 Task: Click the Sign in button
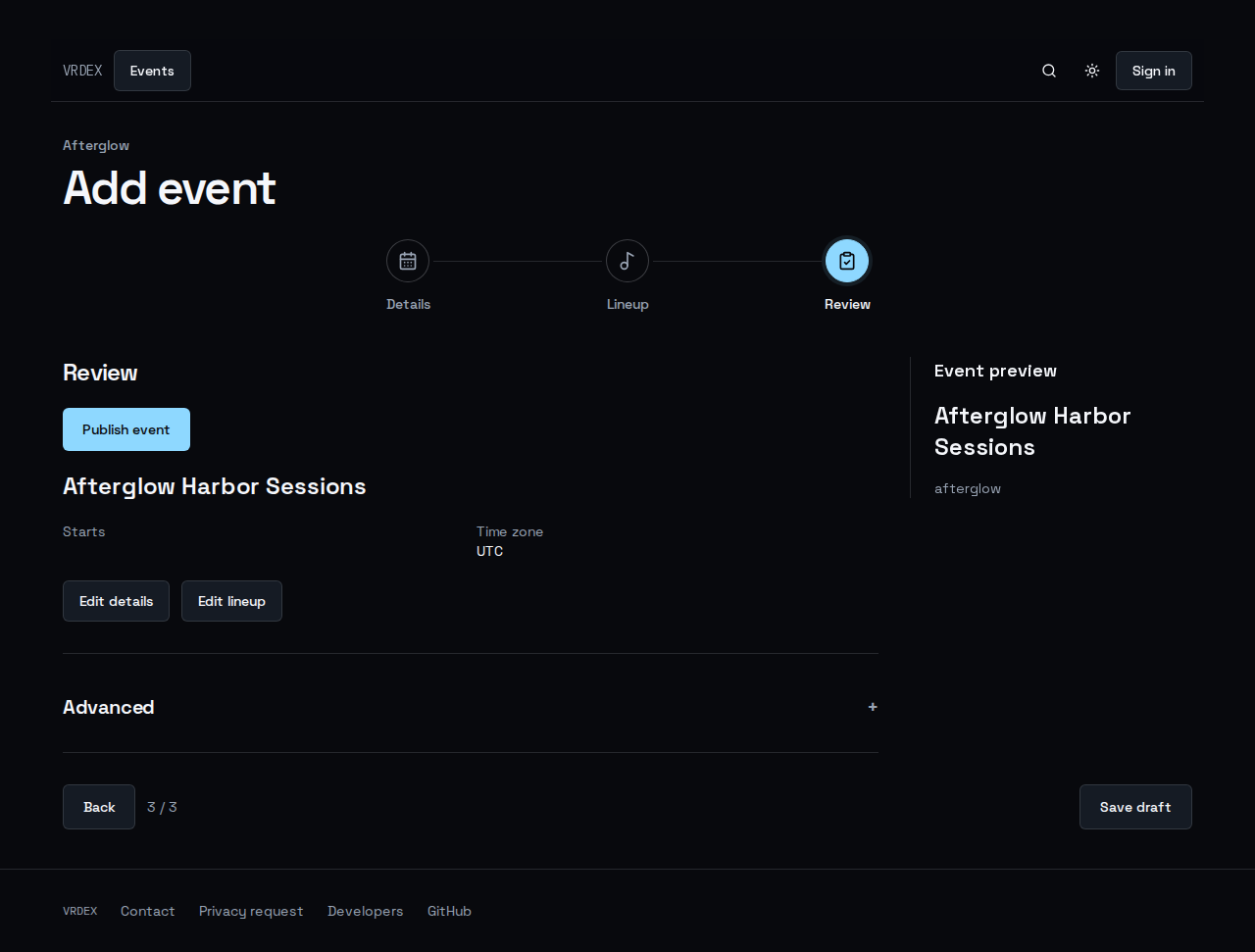point(1154,71)
